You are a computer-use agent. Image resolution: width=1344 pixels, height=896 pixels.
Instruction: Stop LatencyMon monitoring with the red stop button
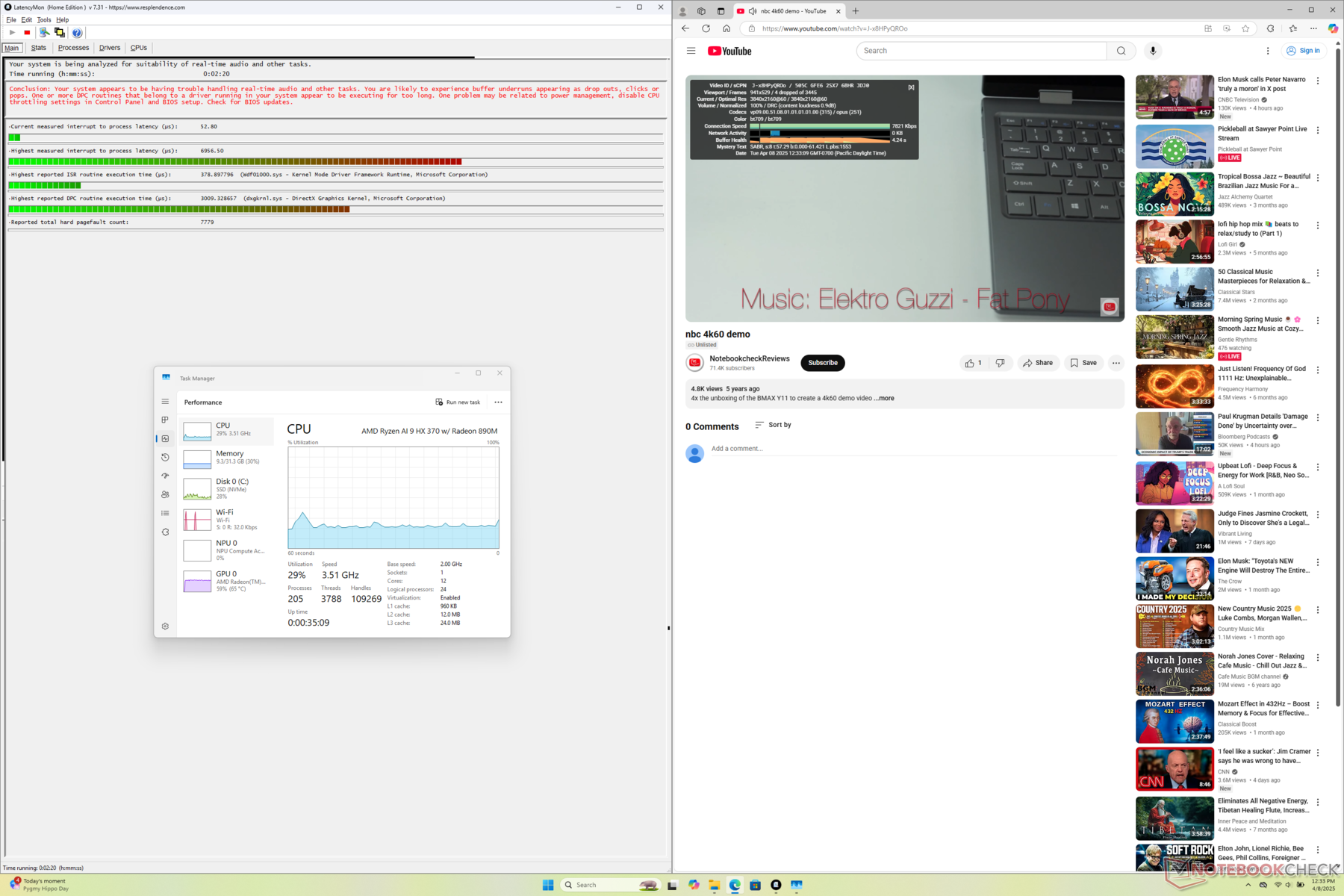(27, 33)
